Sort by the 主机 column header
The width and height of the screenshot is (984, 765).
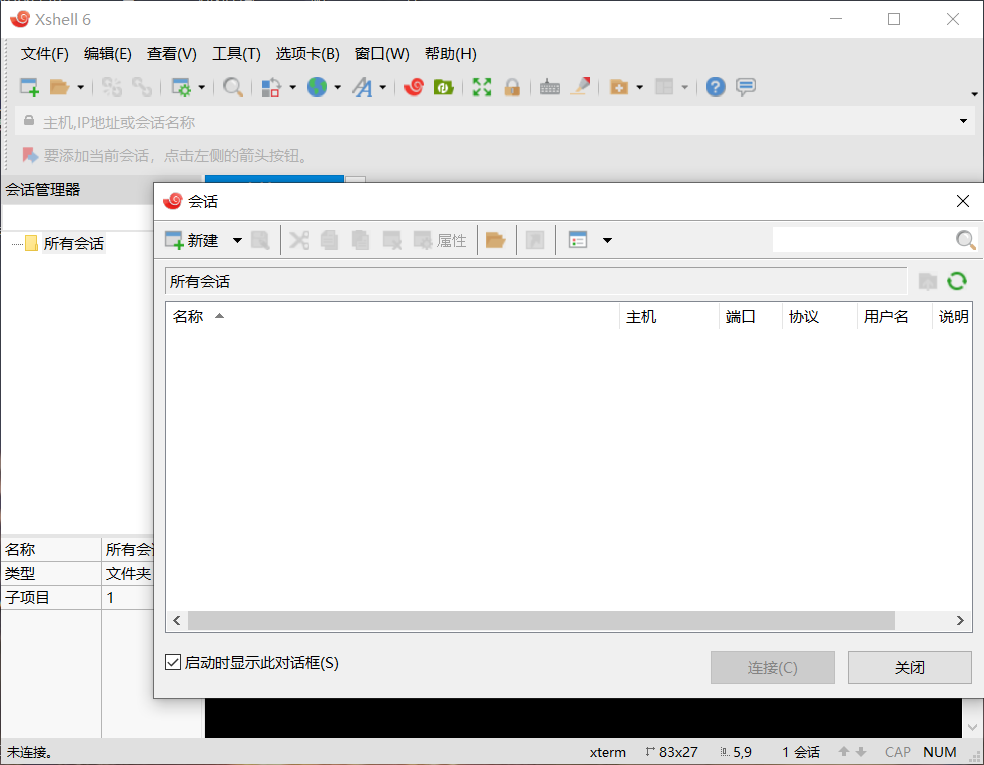click(x=669, y=316)
